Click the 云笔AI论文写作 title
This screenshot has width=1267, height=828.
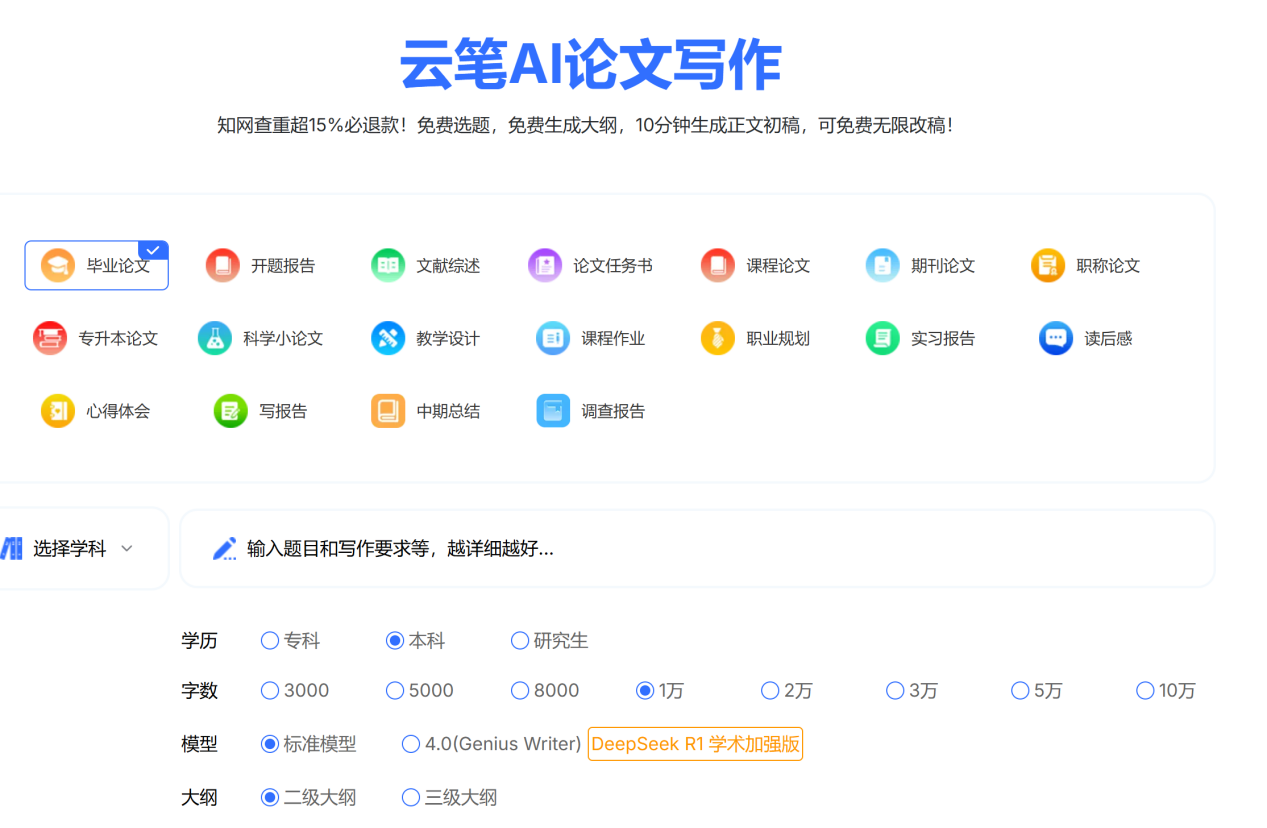pyautogui.click(x=590, y=66)
